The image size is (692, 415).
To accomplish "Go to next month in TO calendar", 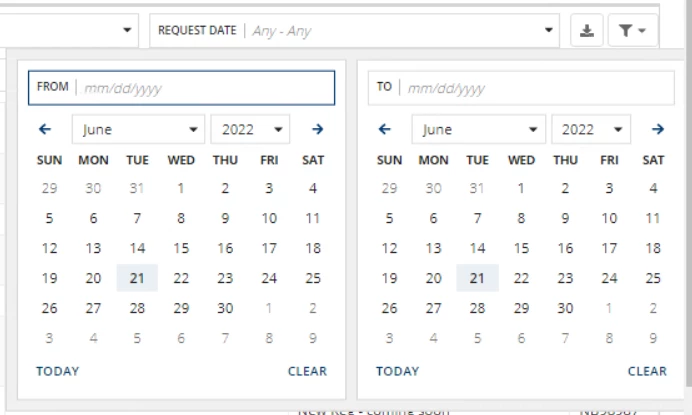I will click(x=658, y=129).
